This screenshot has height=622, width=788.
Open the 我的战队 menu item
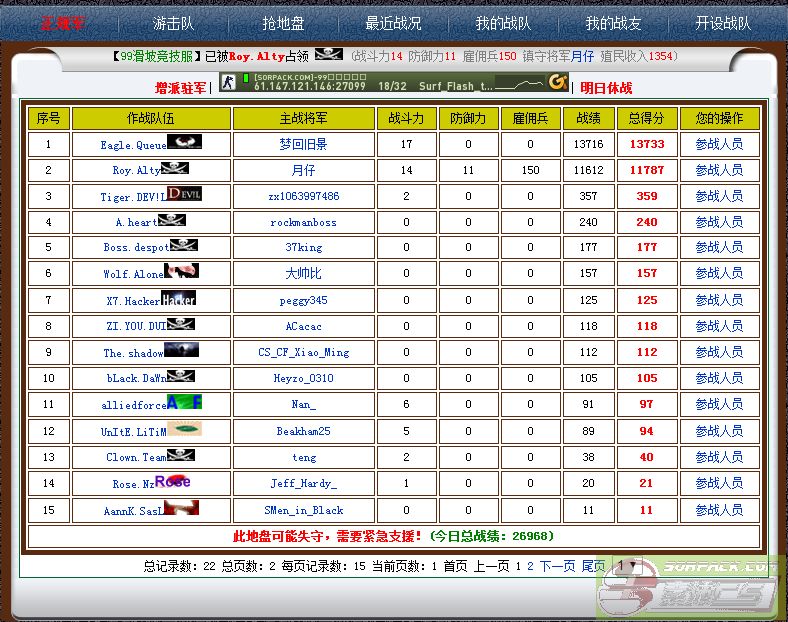(x=503, y=22)
